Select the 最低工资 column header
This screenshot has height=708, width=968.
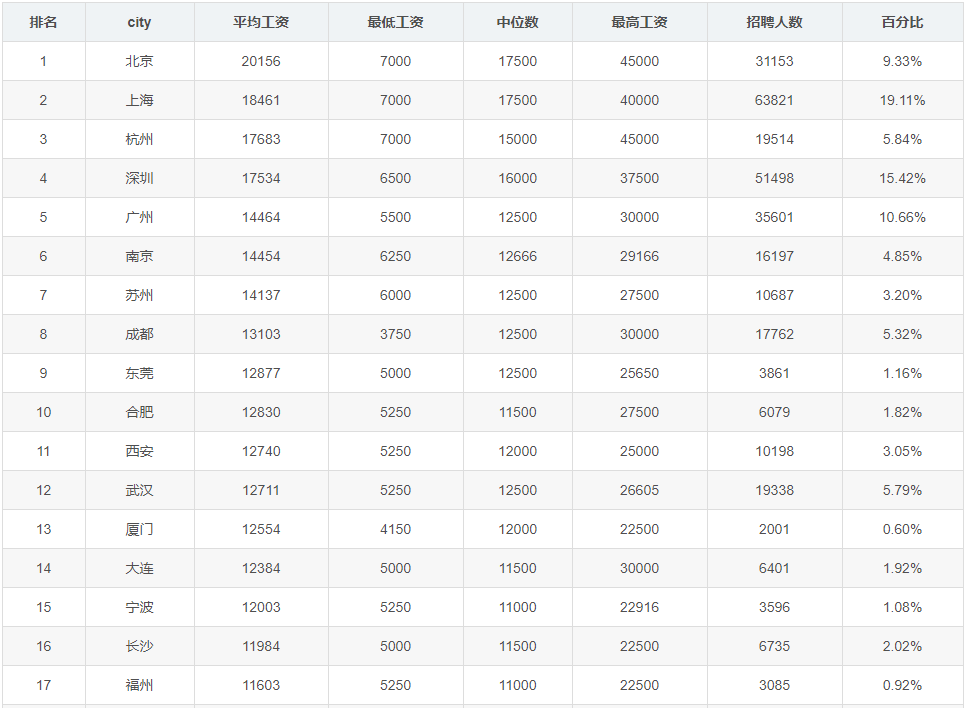click(x=395, y=22)
